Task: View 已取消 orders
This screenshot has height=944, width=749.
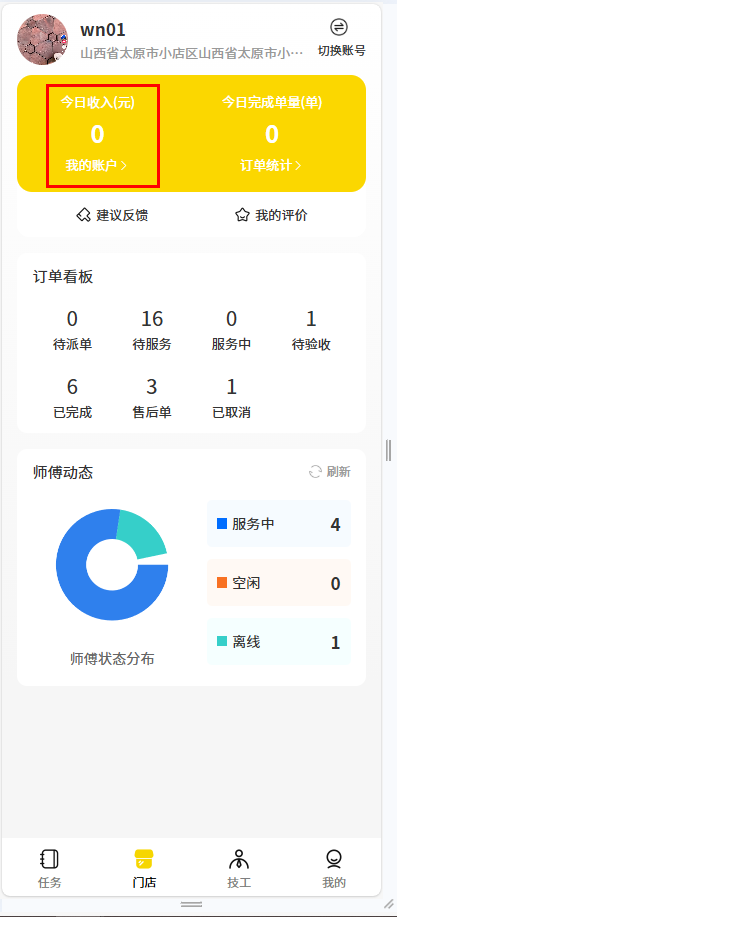Action: click(x=231, y=398)
